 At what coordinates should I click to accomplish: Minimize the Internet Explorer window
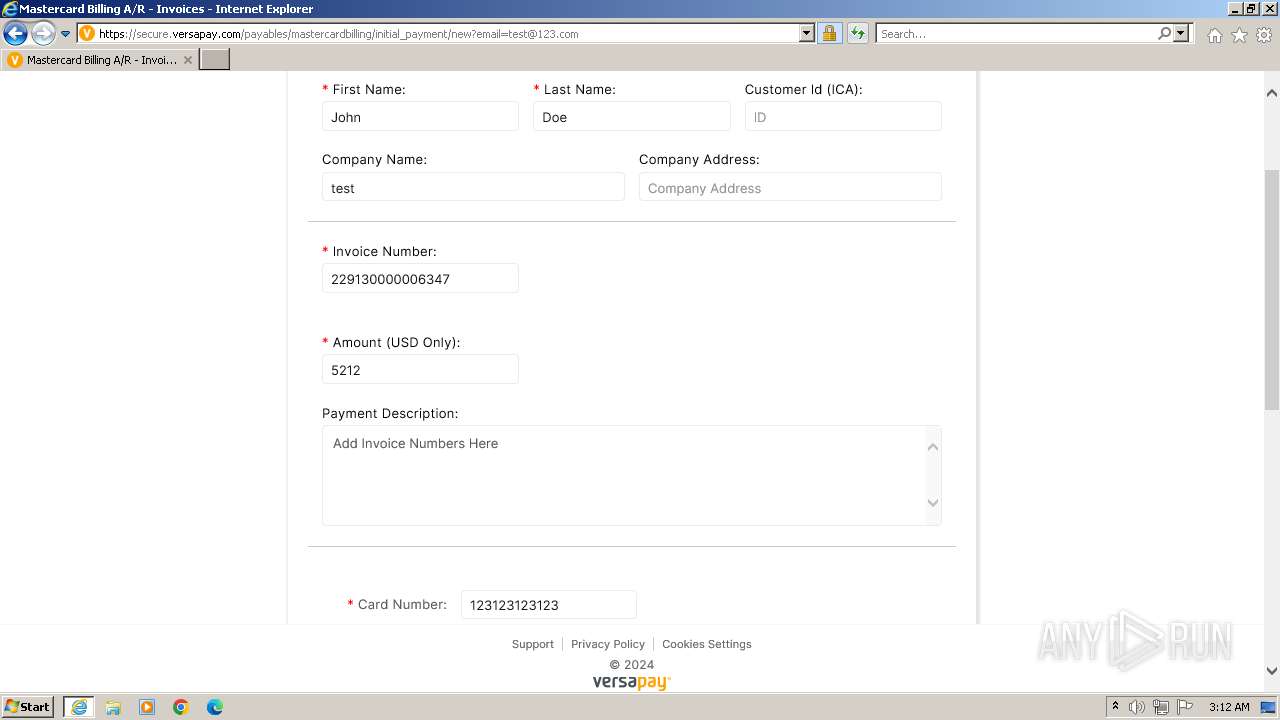[x=1234, y=9]
